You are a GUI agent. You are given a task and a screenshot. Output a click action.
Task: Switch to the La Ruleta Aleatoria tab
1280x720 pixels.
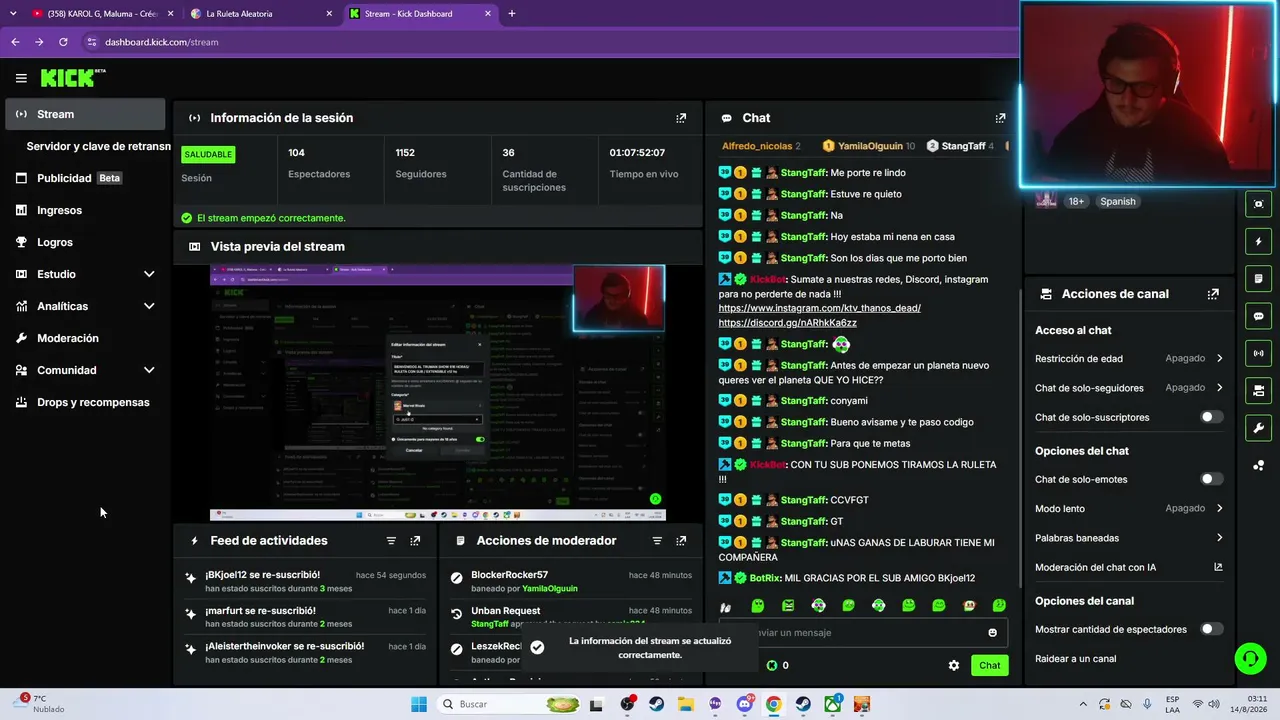[x=262, y=14]
